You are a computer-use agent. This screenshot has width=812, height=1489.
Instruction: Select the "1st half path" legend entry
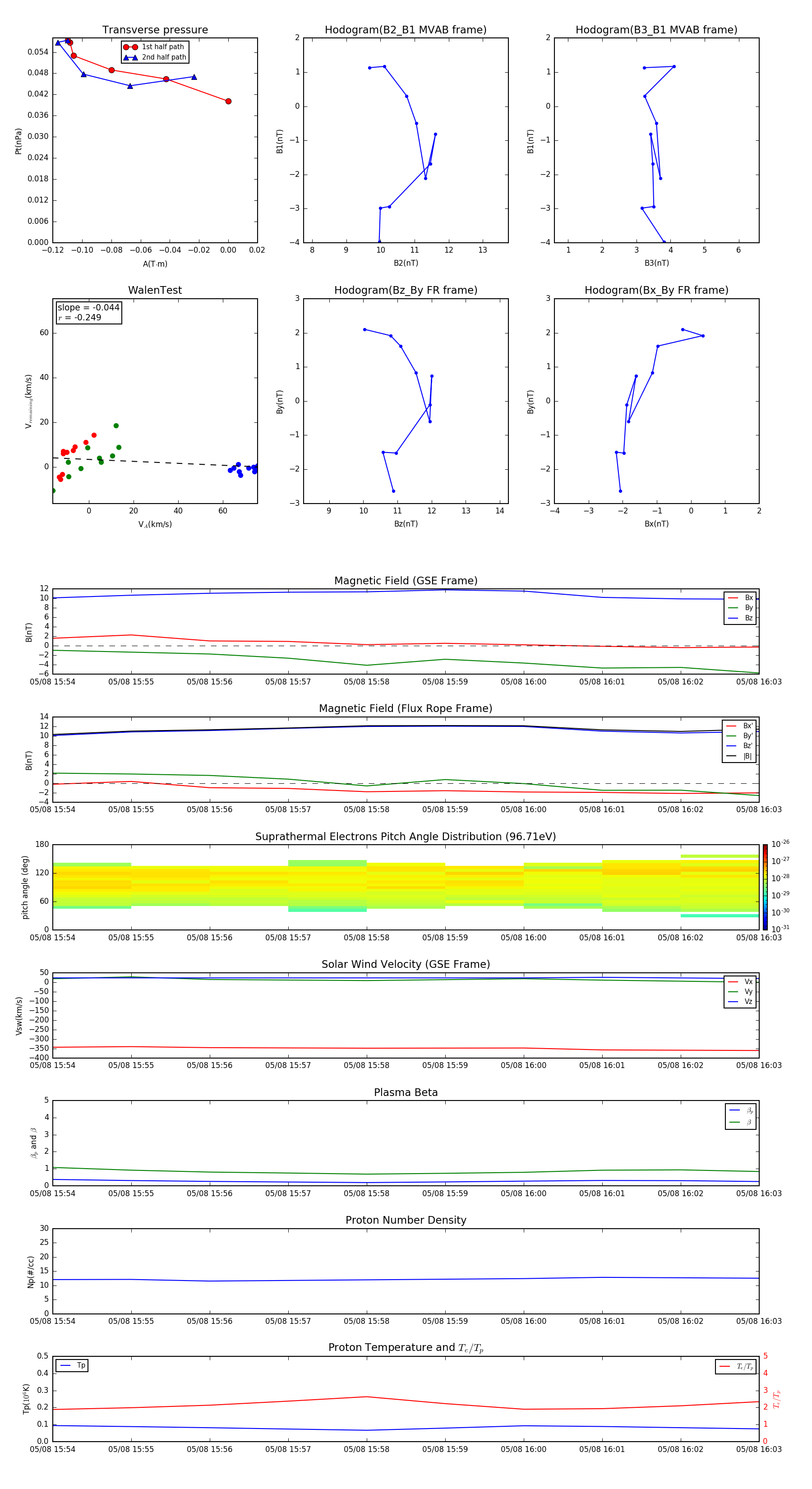point(154,47)
